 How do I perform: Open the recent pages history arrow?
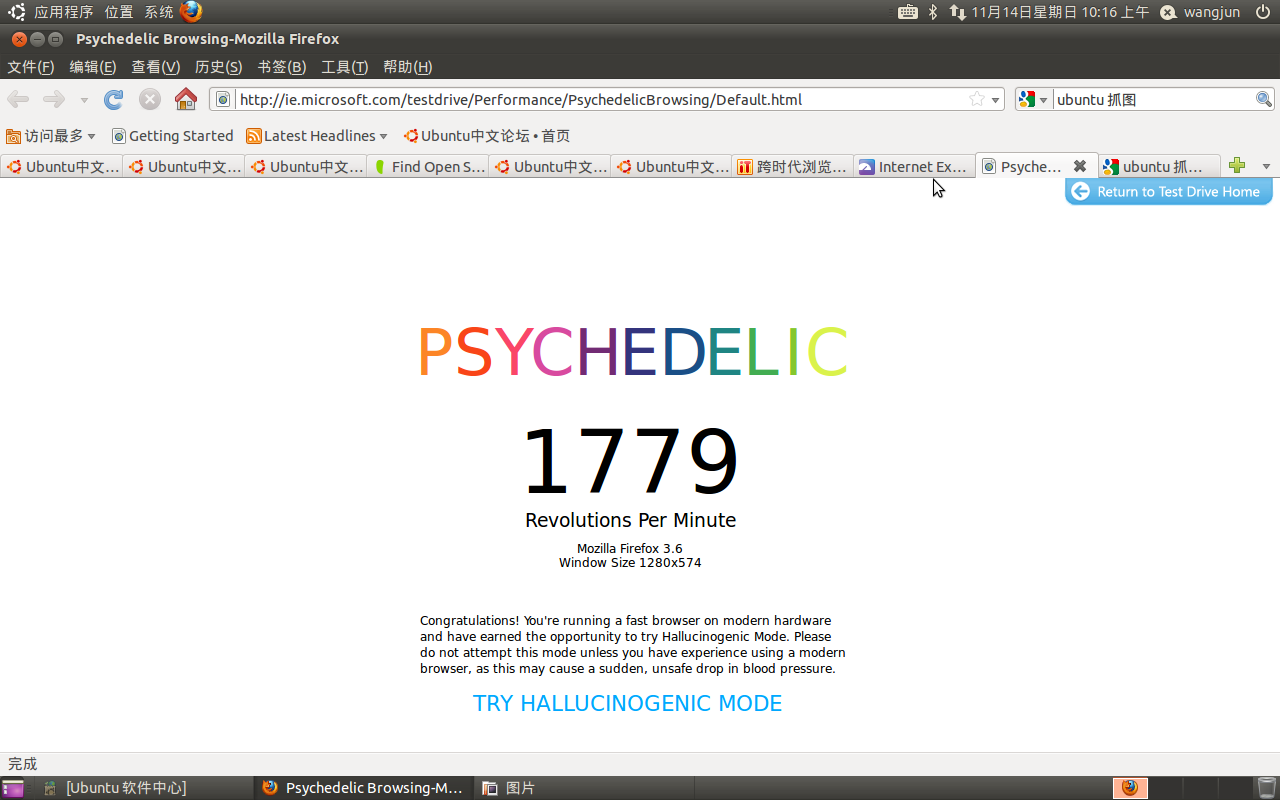pyautogui.click(x=84, y=100)
